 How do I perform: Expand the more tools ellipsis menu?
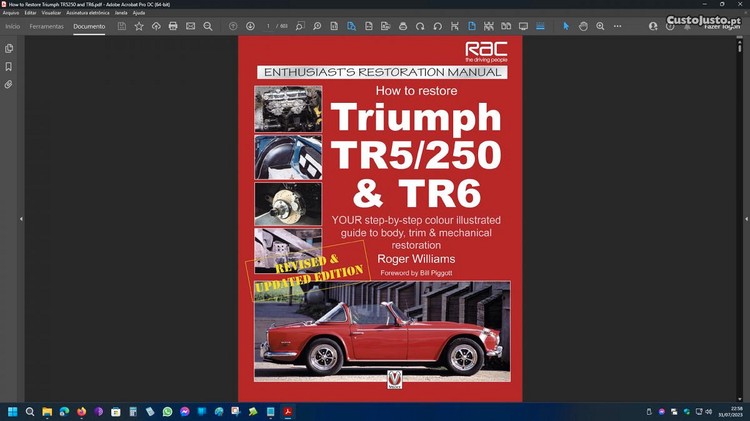point(619,26)
